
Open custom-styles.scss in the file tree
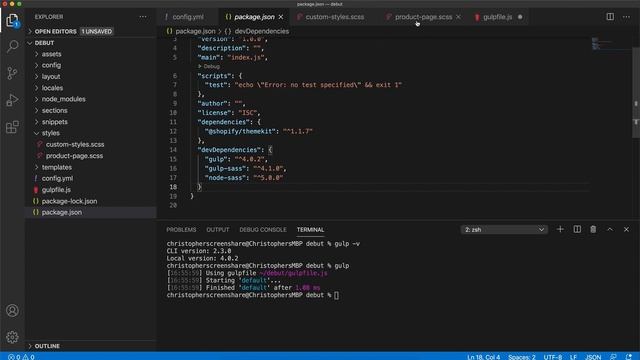coord(75,144)
